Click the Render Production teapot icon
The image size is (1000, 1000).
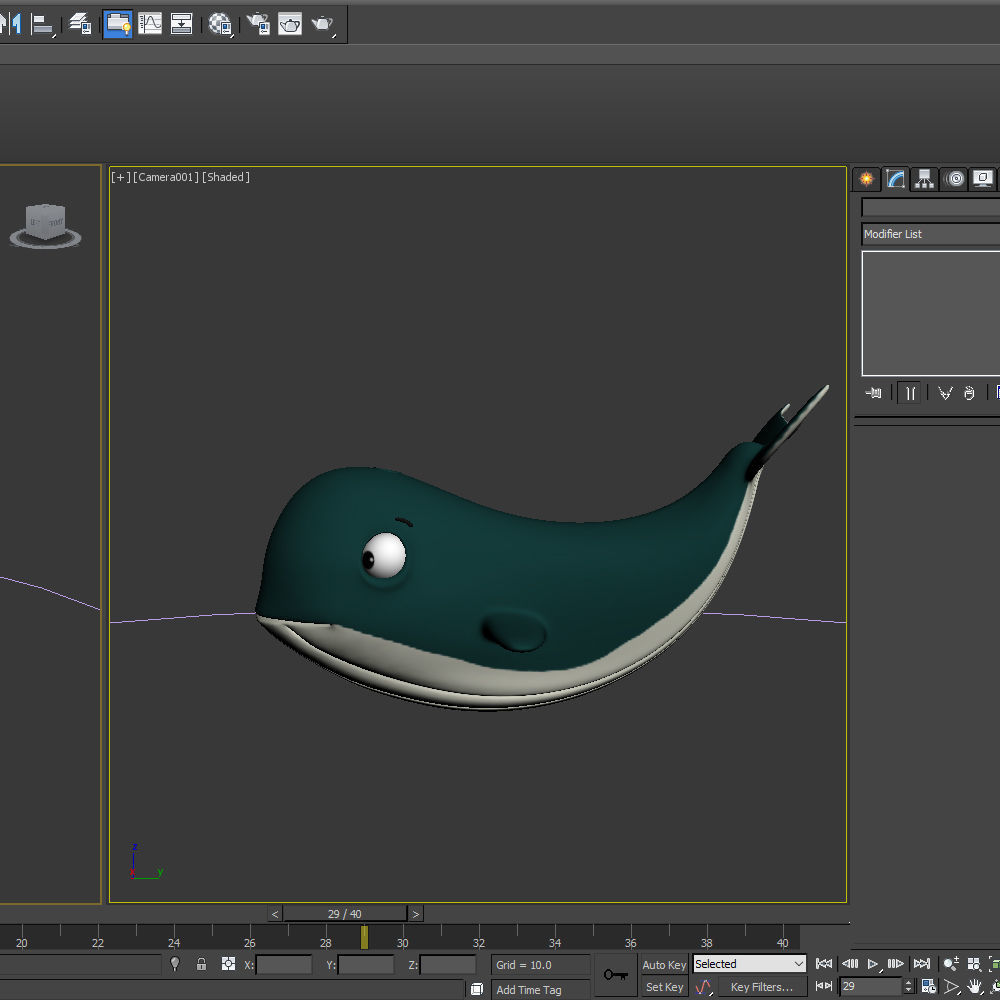323,24
